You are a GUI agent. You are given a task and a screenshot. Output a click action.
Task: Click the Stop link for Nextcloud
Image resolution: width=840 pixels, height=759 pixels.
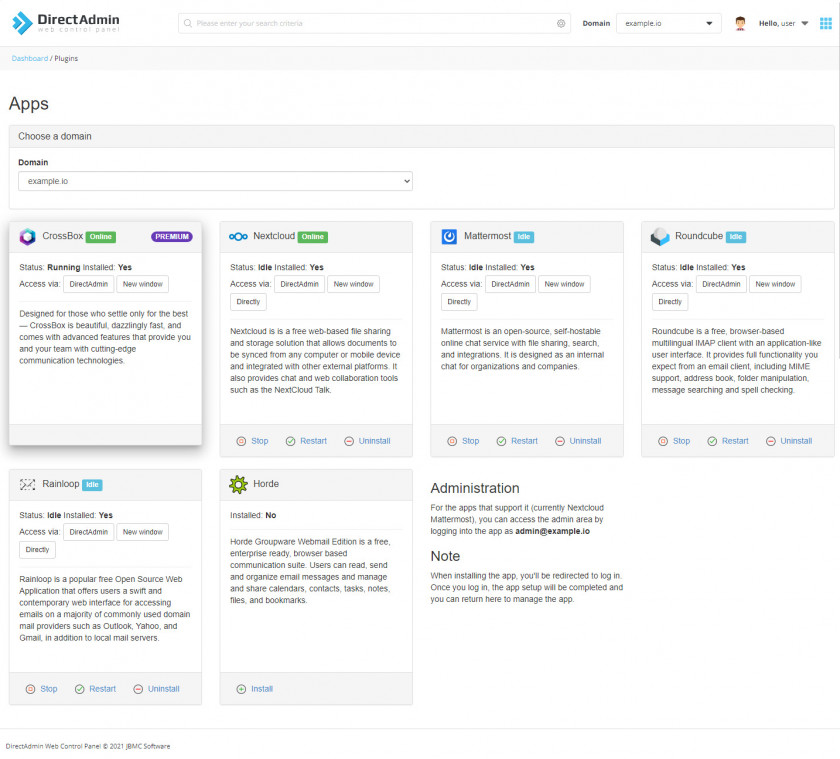(x=260, y=441)
